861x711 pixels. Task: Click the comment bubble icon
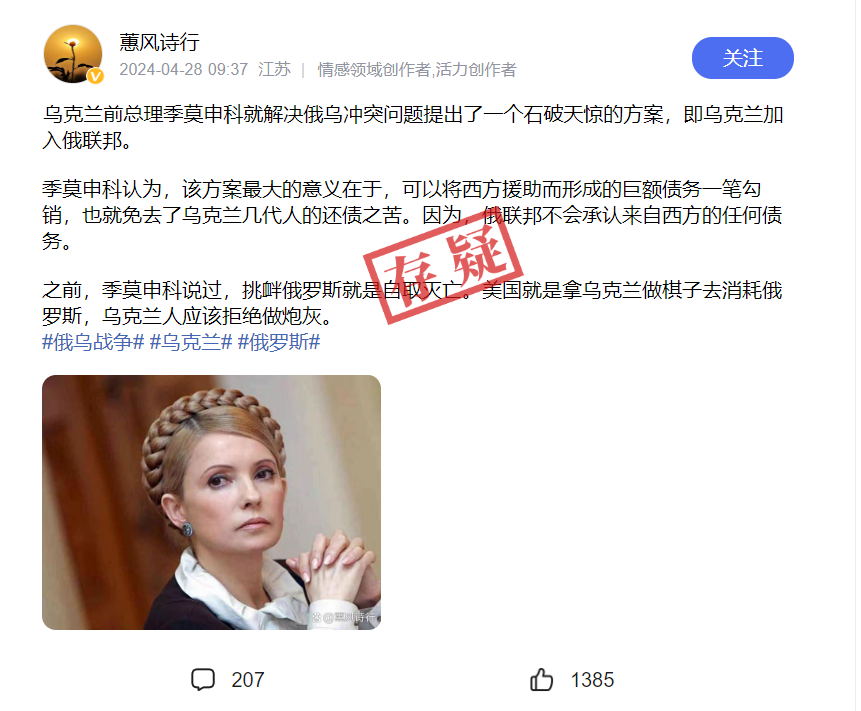coord(203,680)
